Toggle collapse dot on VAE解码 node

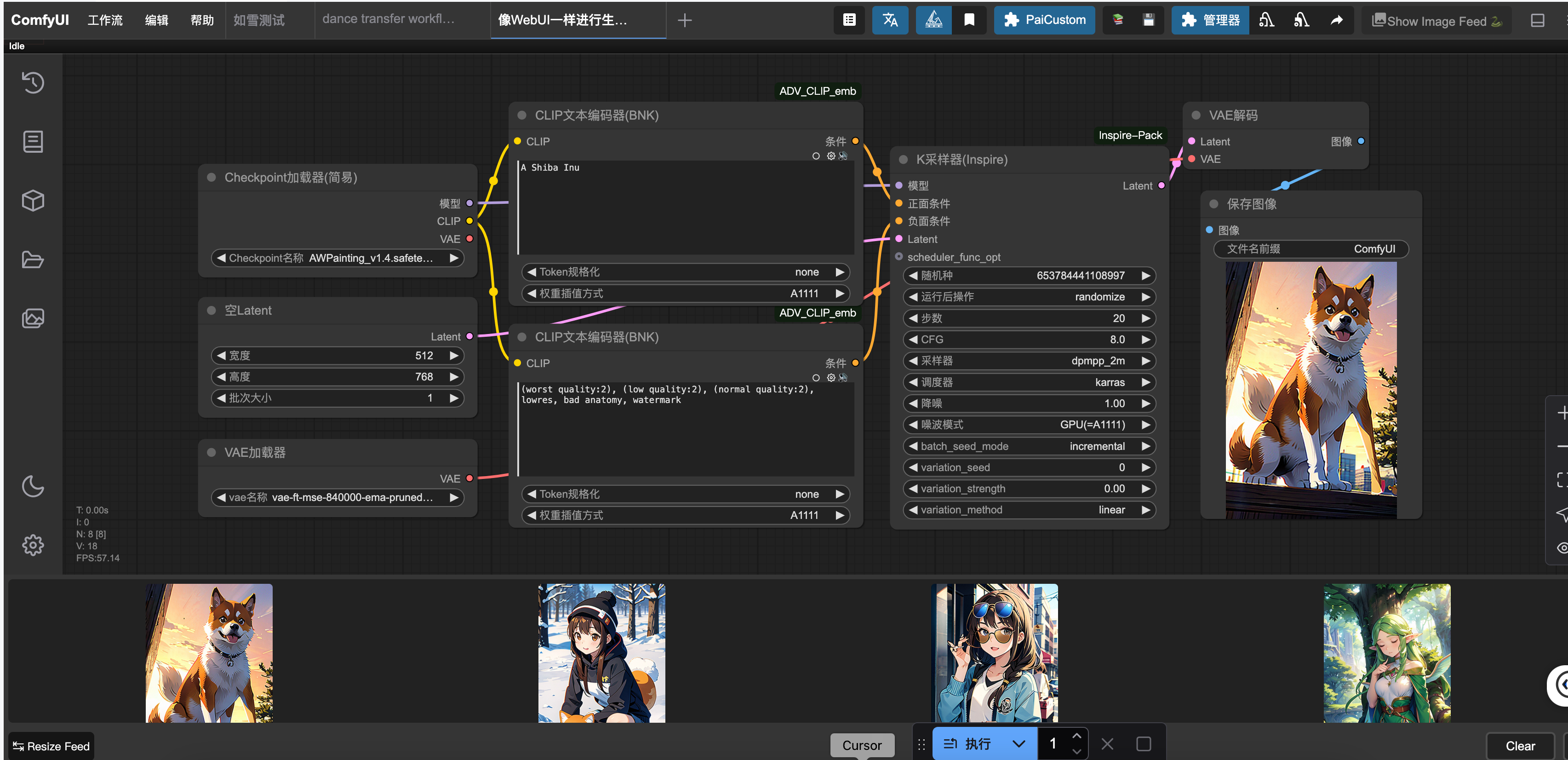pyautogui.click(x=1196, y=115)
